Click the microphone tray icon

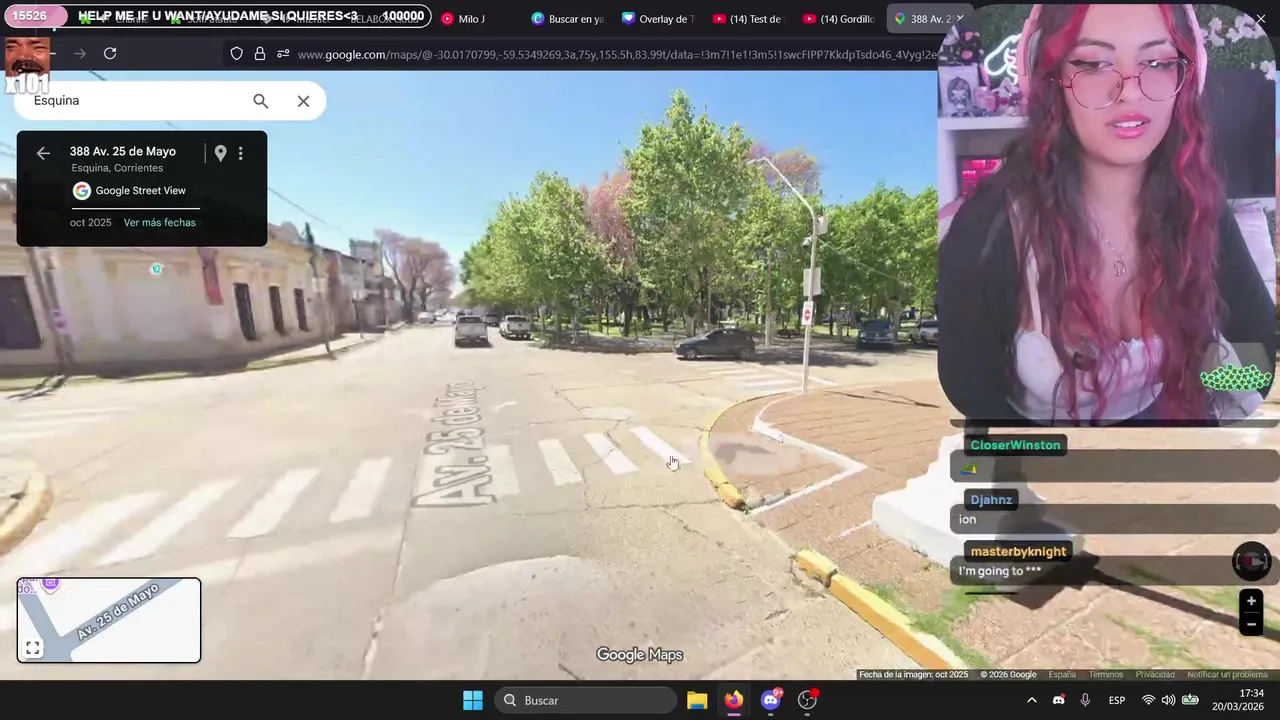tap(1085, 700)
